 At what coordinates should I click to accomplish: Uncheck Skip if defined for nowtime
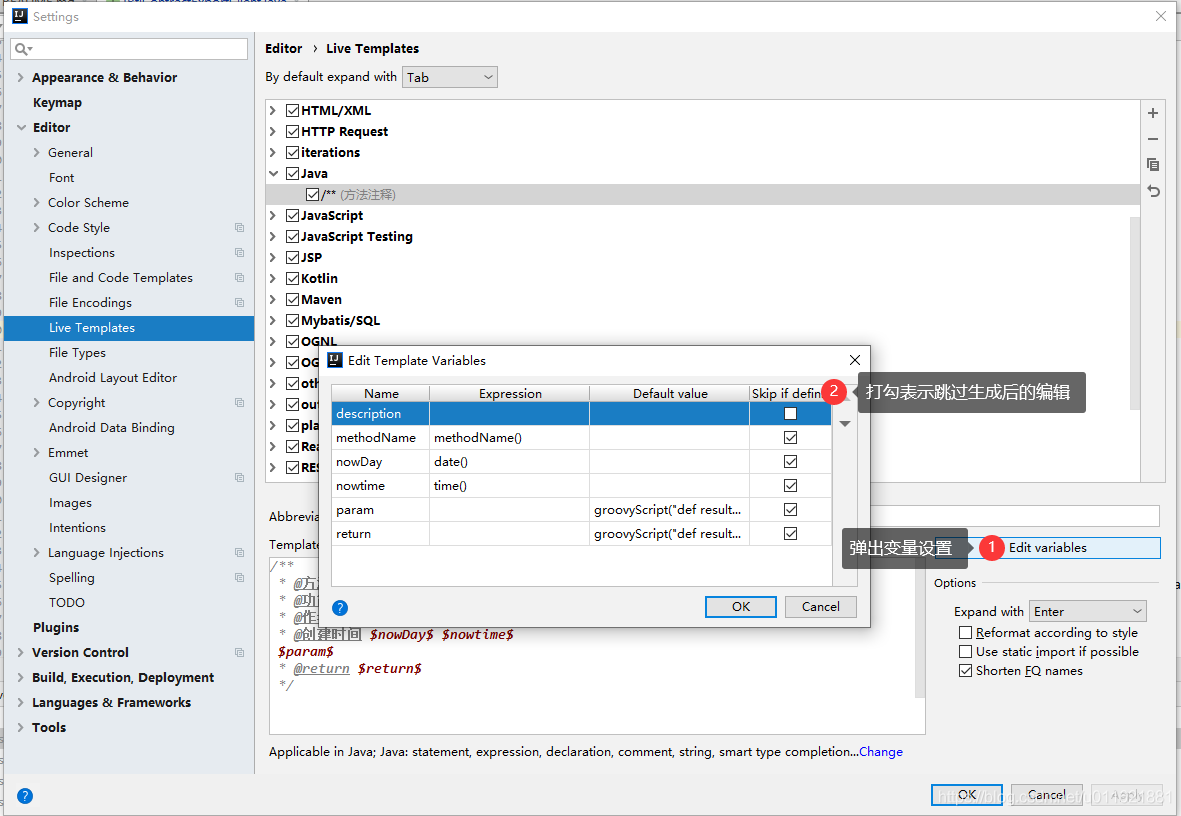(x=790, y=486)
